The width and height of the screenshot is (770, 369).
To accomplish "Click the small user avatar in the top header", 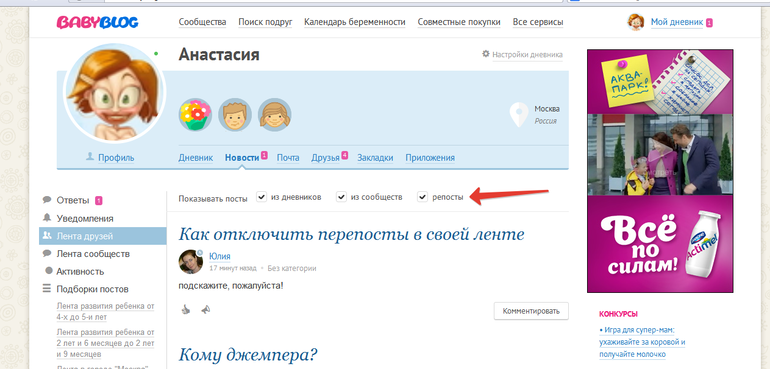I will click(635, 22).
